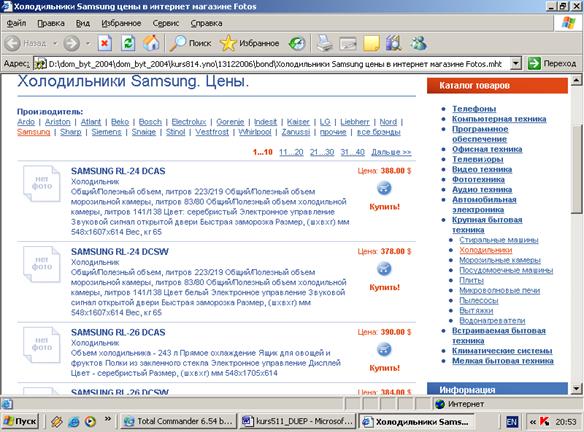The image size is (584, 432).
Task: Open the Kaspersky tray icon
Action: click(x=545, y=422)
